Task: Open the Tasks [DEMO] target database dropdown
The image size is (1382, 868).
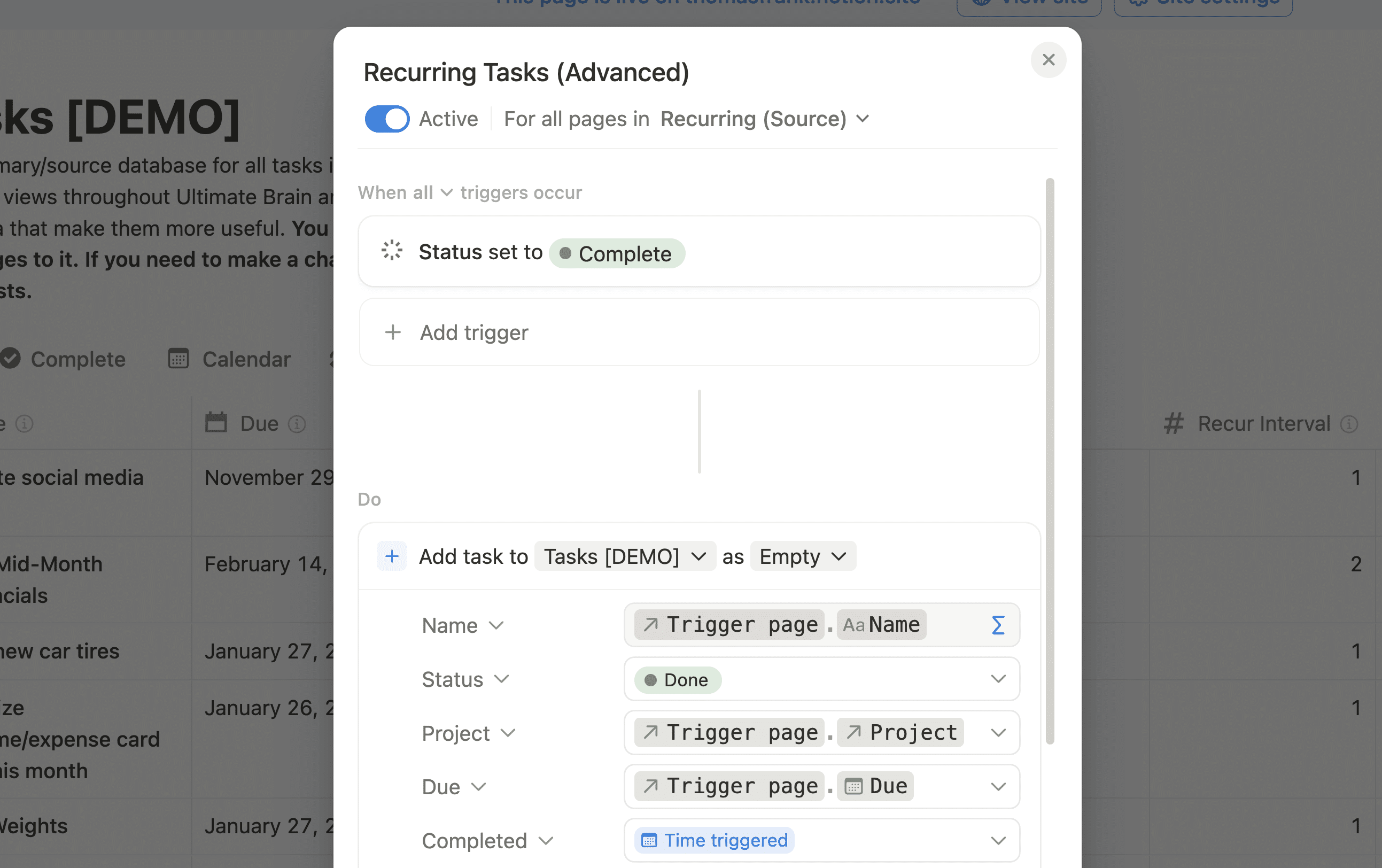Action: (x=625, y=556)
